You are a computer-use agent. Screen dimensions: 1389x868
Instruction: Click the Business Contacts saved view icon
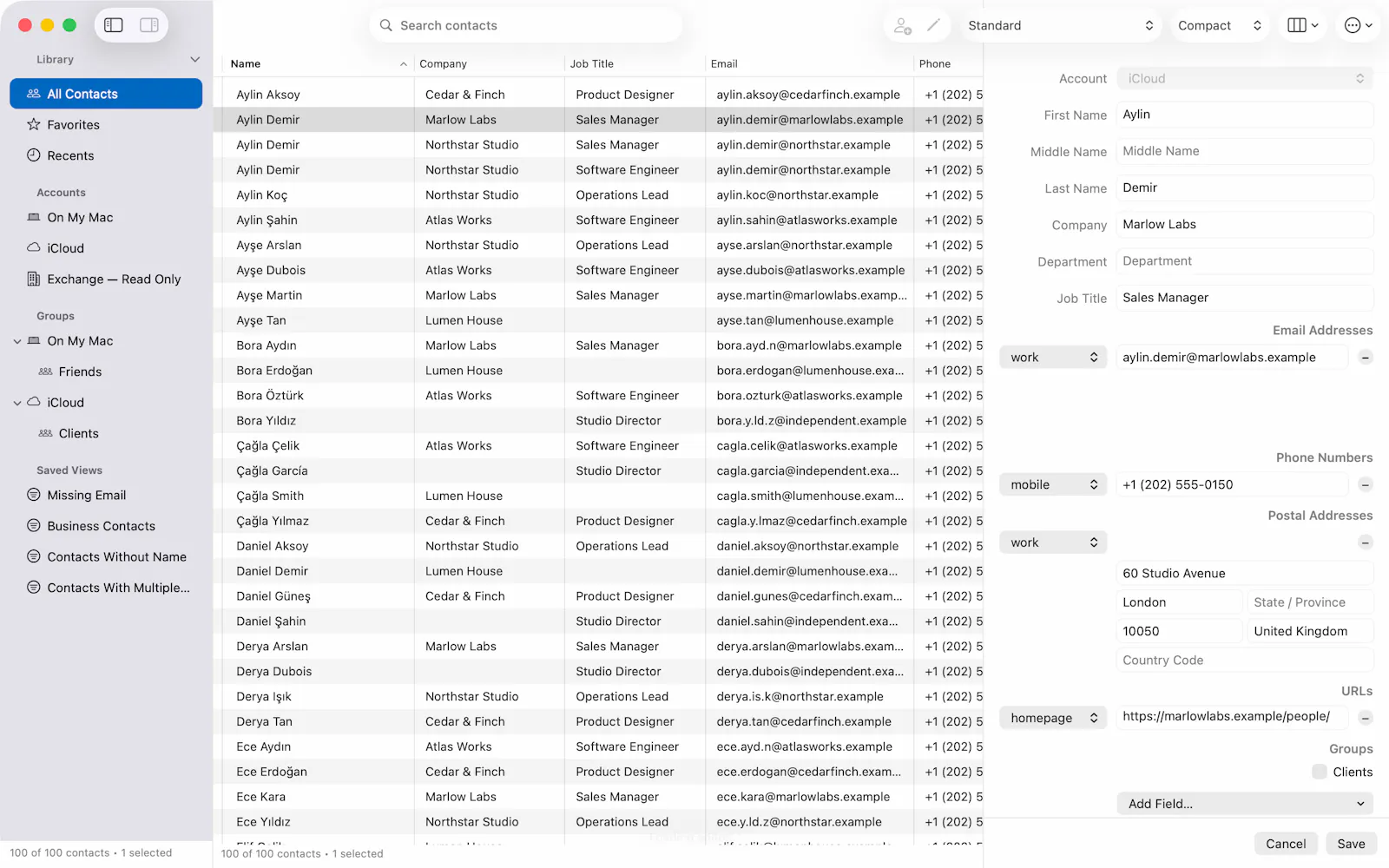[34, 525]
